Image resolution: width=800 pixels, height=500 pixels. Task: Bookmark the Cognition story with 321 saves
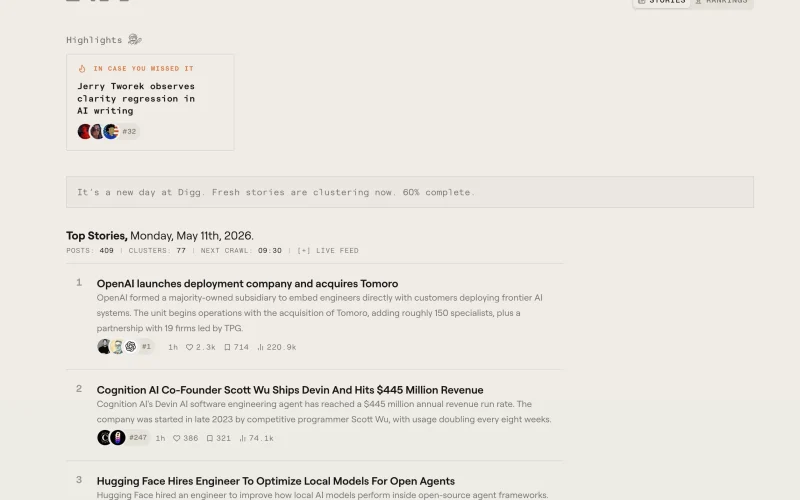(219, 438)
